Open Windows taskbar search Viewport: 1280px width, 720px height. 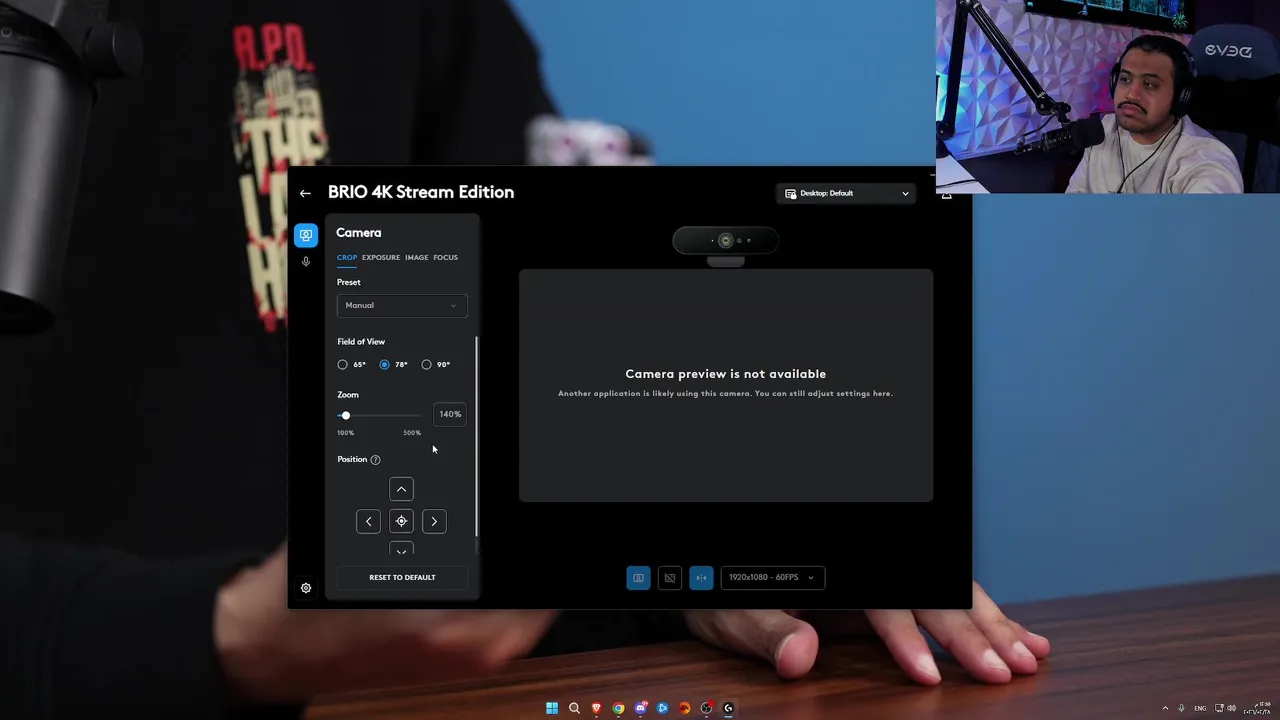pos(574,708)
